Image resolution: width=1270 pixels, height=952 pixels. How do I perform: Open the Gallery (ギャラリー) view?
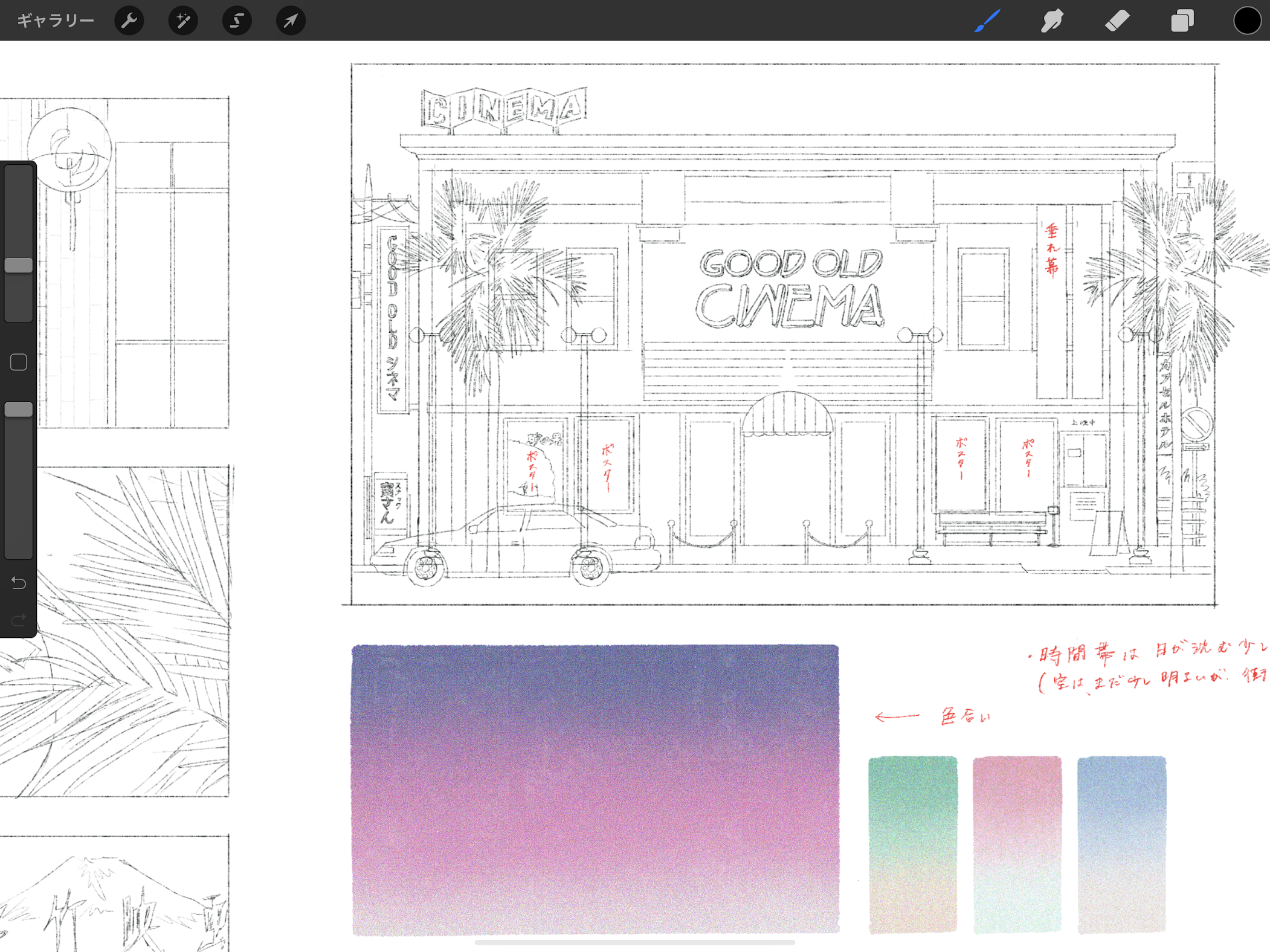click(56, 21)
